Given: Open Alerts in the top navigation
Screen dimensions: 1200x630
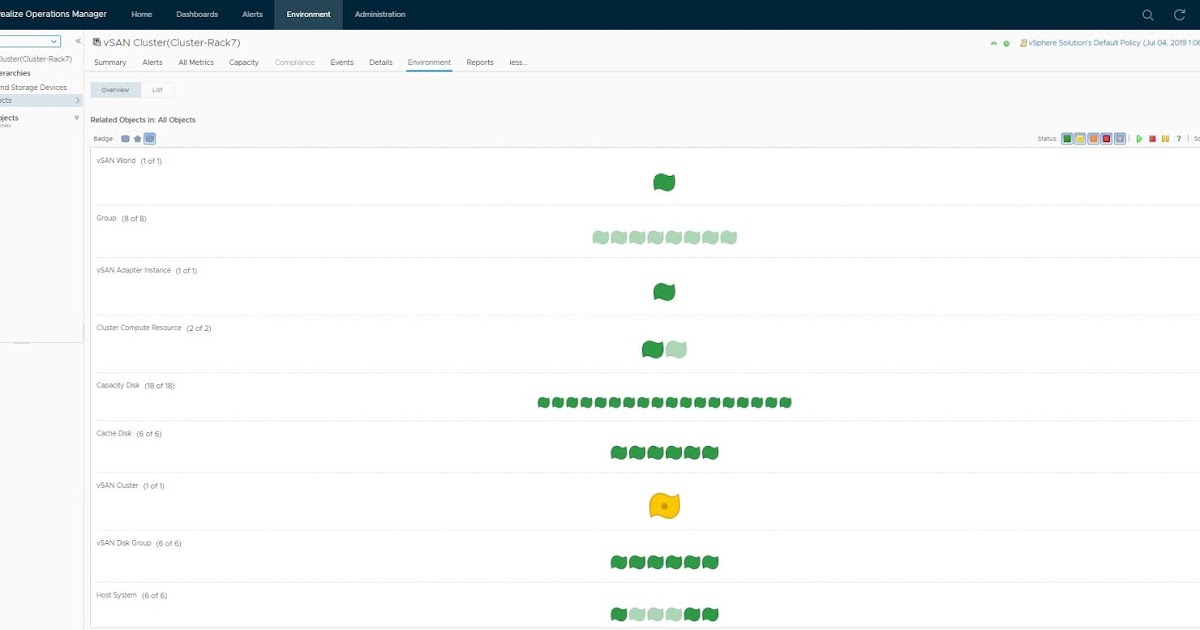Looking at the screenshot, I should [252, 14].
